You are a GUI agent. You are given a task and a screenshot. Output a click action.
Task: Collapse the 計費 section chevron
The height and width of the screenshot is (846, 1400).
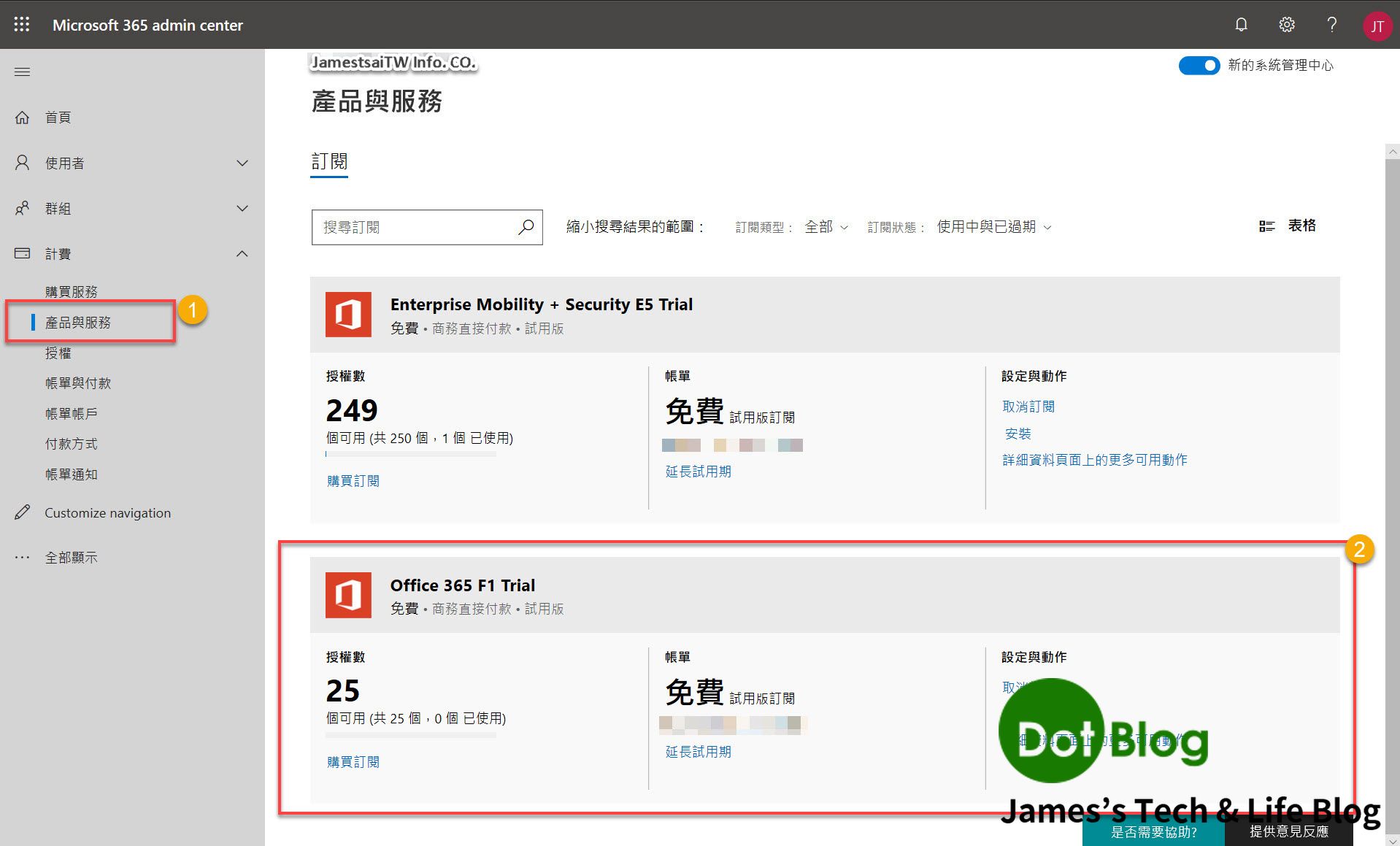242,253
